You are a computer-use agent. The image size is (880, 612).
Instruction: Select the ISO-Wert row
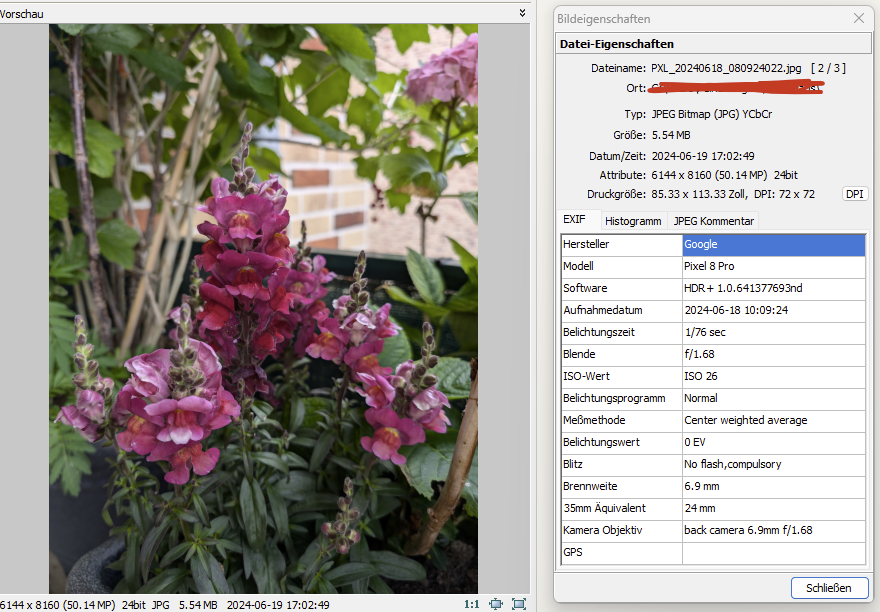point(621,376)
